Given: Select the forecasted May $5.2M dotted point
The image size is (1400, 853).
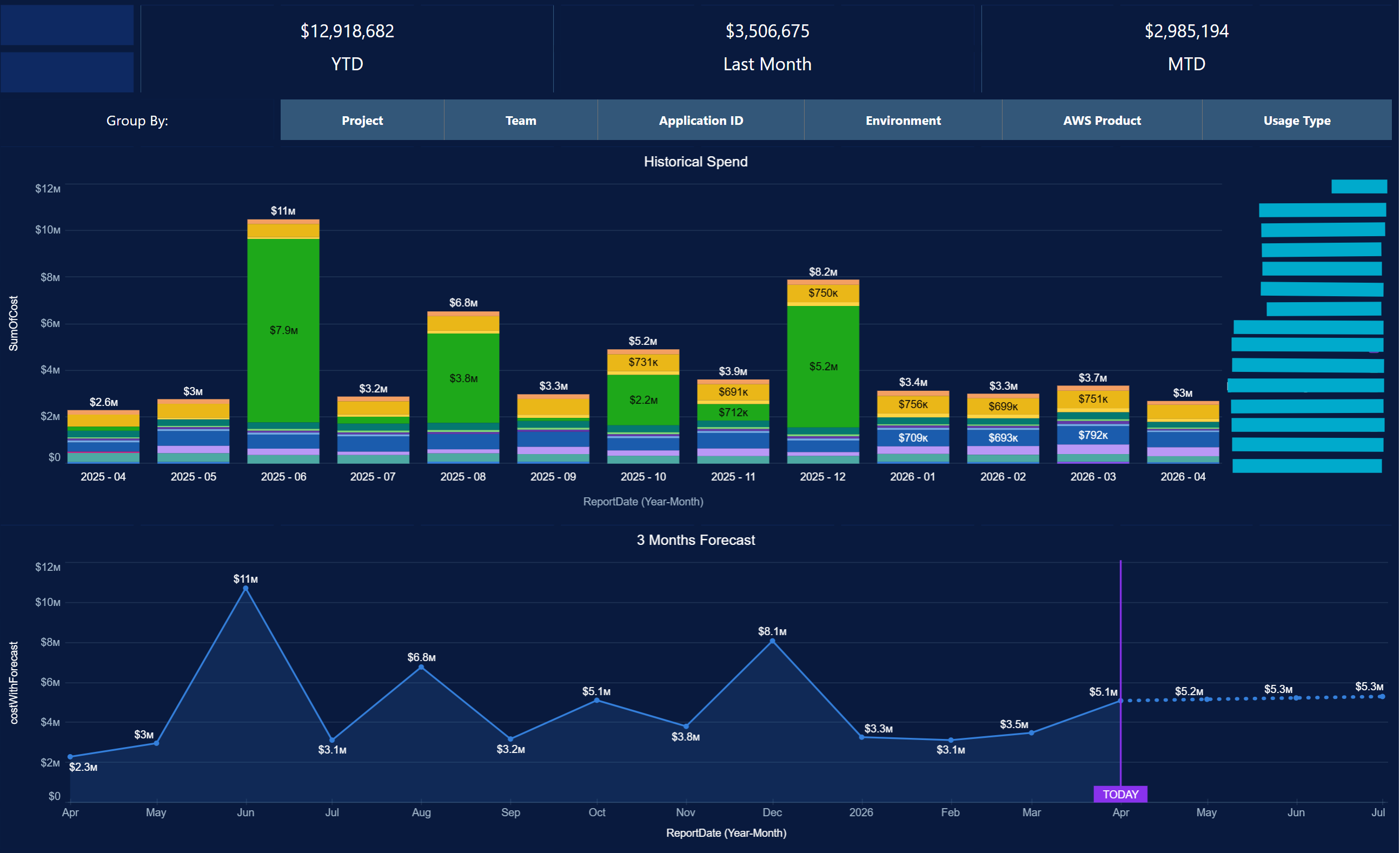Looking at the screenshot, I should coord(1207,699).
